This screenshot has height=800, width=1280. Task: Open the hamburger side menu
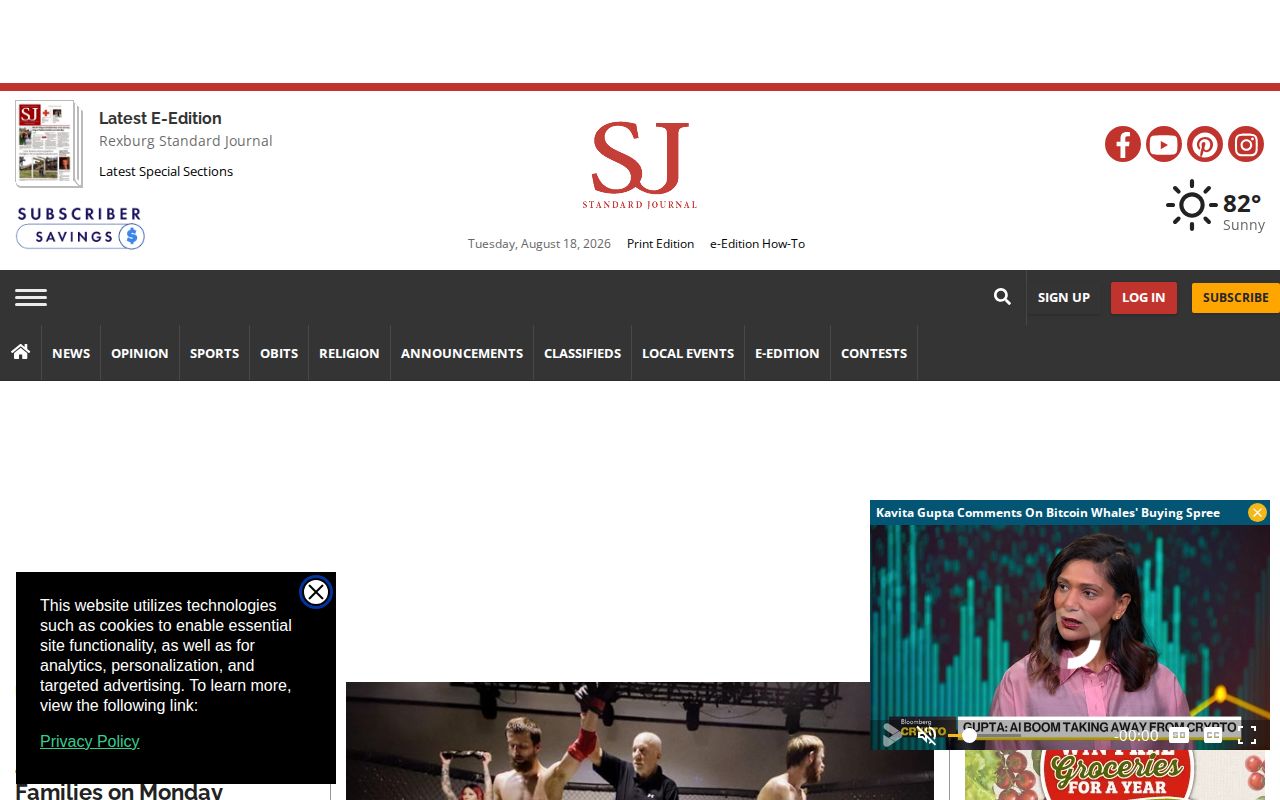coord(31,297)
